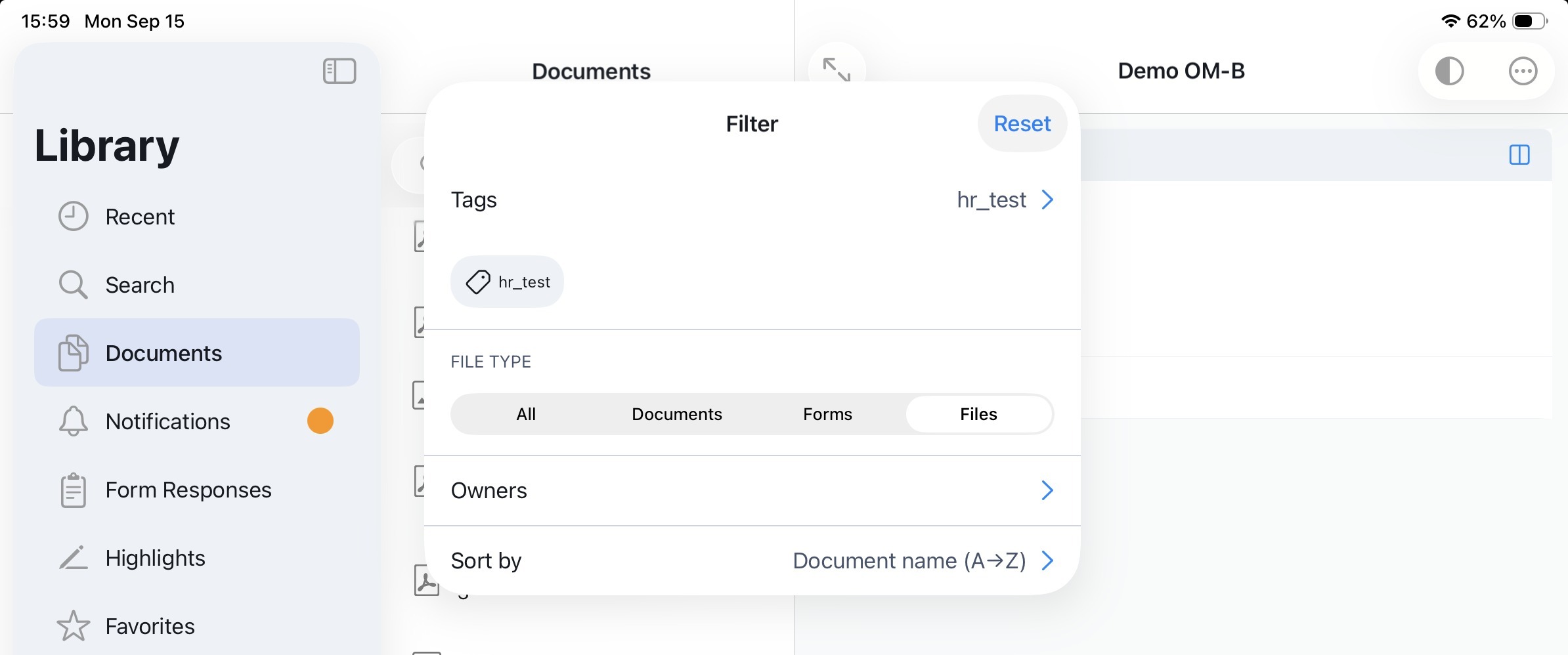Expand the Owners filter row chevron

point(1047,490)
